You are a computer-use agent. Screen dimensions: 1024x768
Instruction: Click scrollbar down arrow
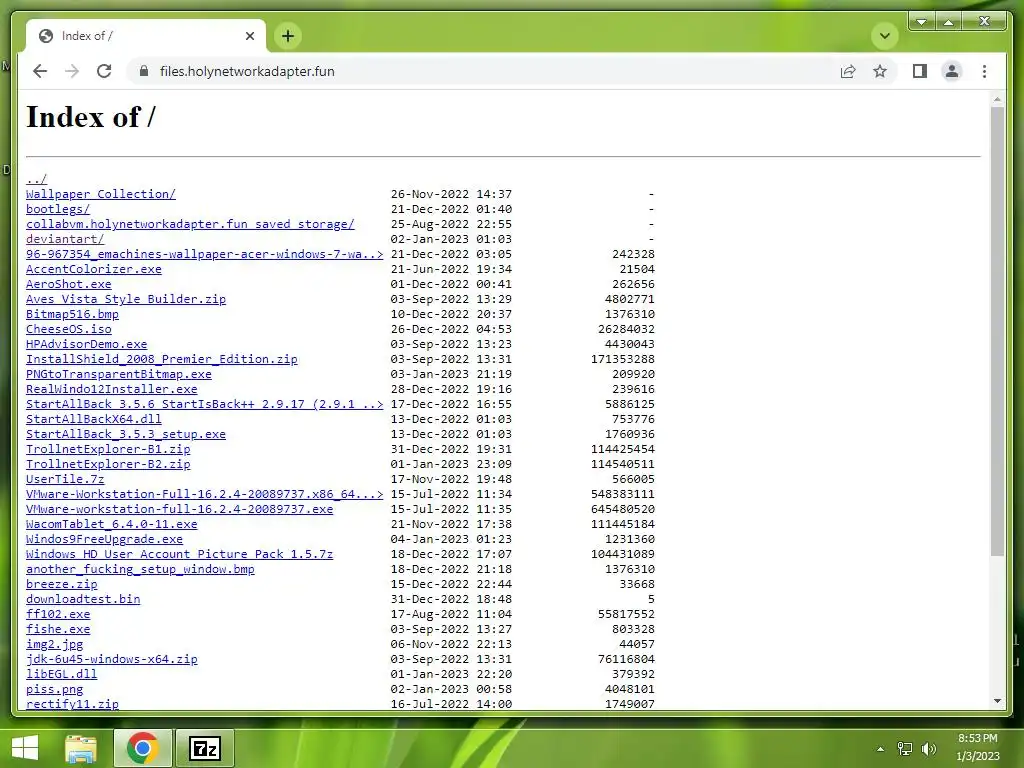tap(997, 701)
